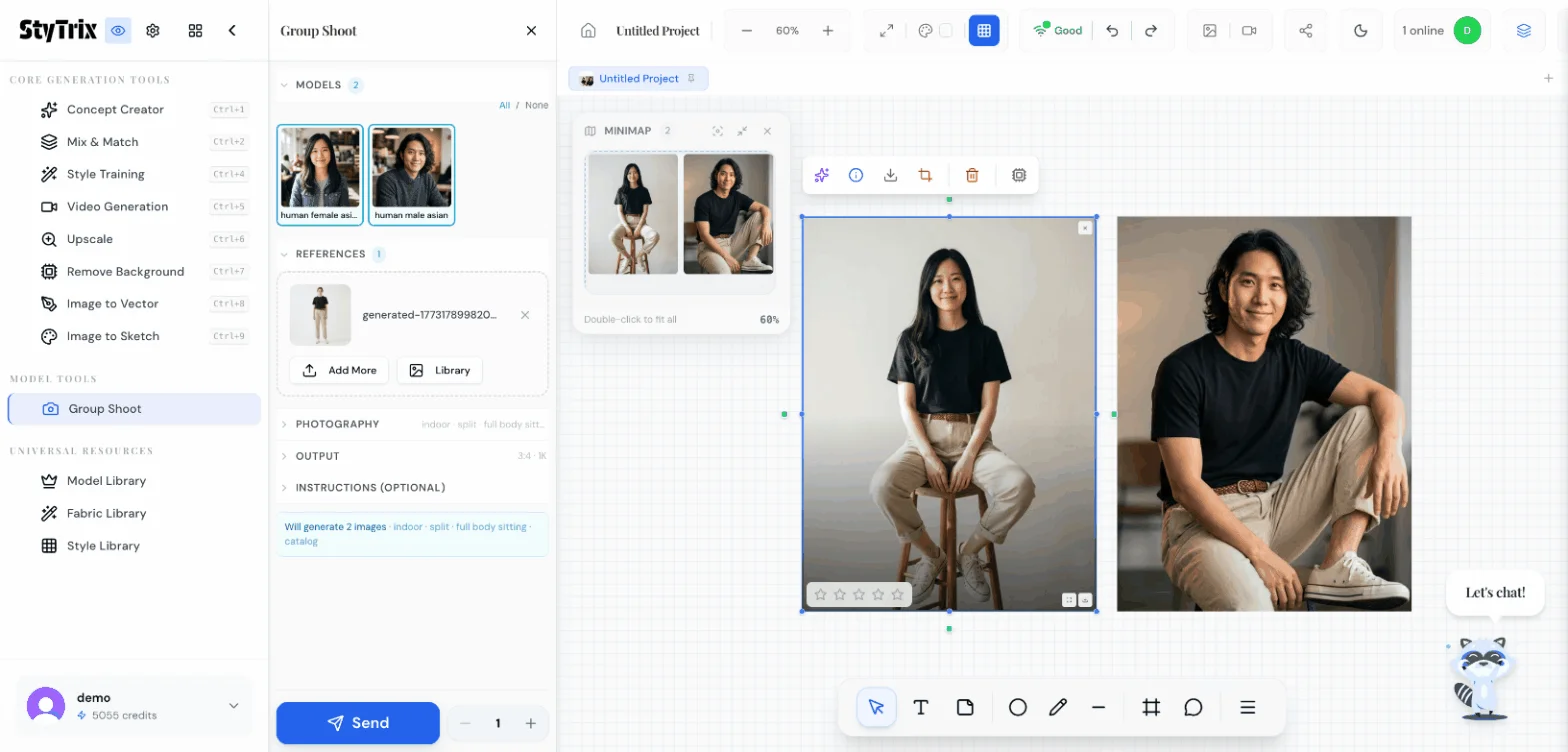1568x752 pixels.
Task: Select the human female asian model thumbnail
Action: click(x=320, y=174)
